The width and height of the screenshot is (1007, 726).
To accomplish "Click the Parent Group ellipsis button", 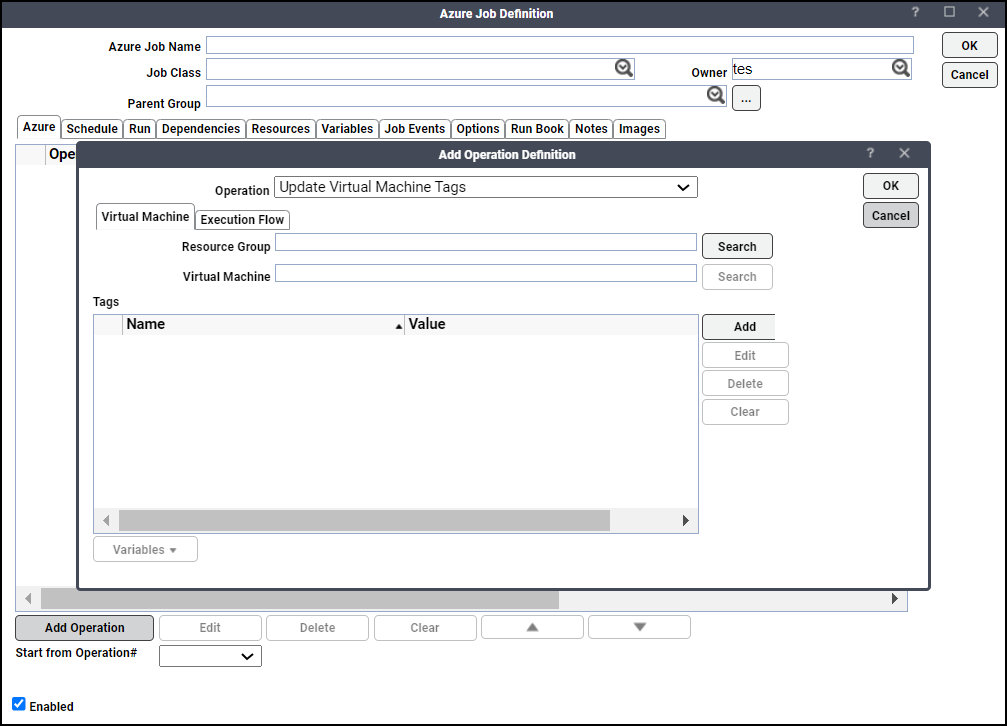I will click(x=746, y=99).
